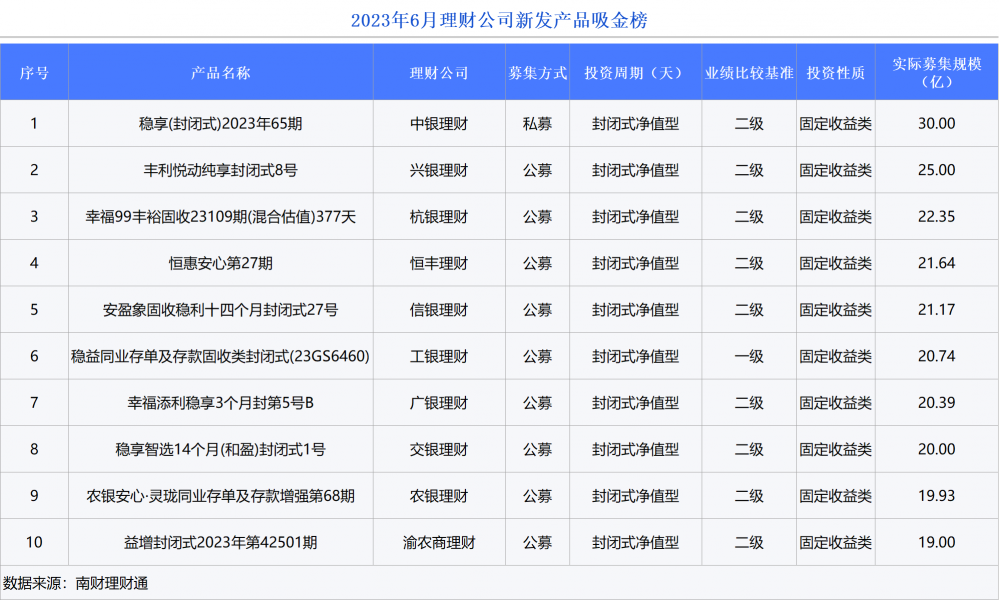This screenshot has height=600, width=999.
Task: Click 封闭式净值型 cell in 中银理财 row
Action: pyautogui.click(x=635, y=124)
